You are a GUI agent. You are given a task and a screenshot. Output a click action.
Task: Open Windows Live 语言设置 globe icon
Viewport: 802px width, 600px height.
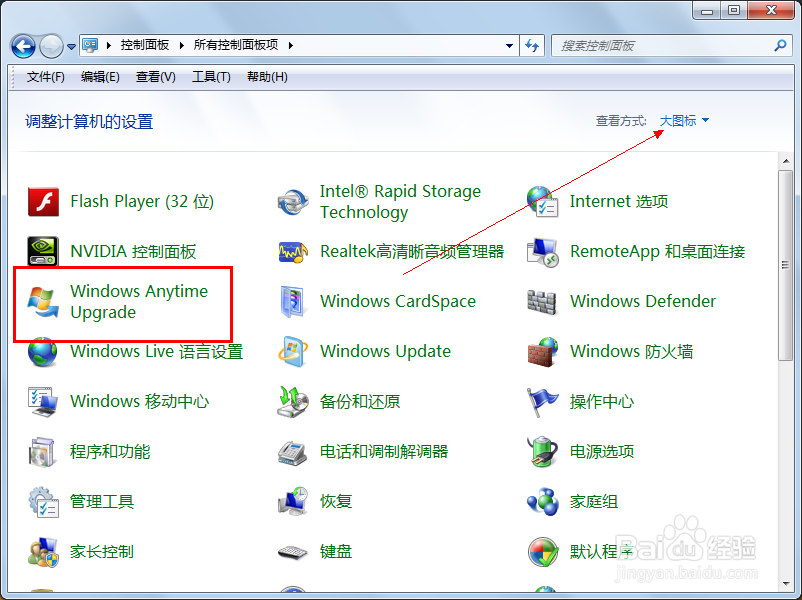click(x=43, y=351)
